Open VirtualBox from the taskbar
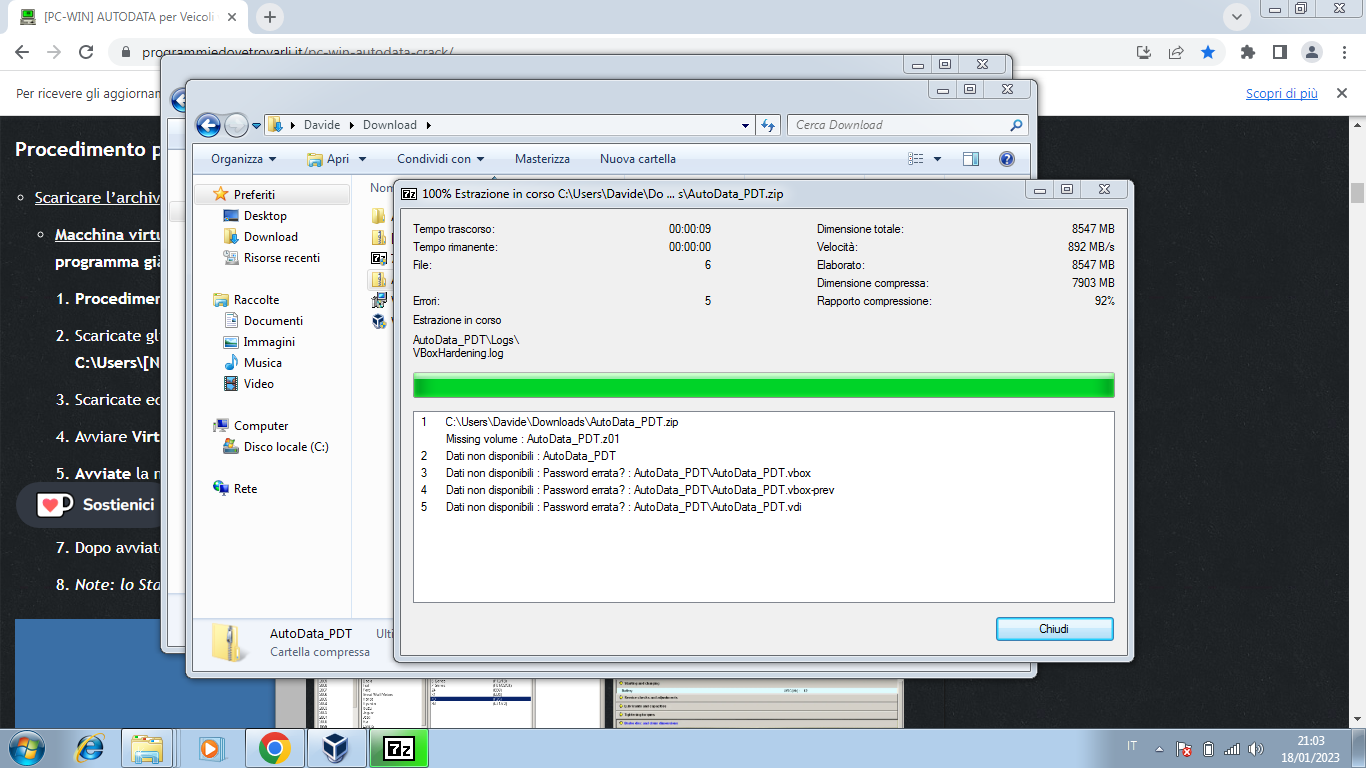The width and height of the screenshot is (1366, 768). pyautogui.click(x=337, y=748)
